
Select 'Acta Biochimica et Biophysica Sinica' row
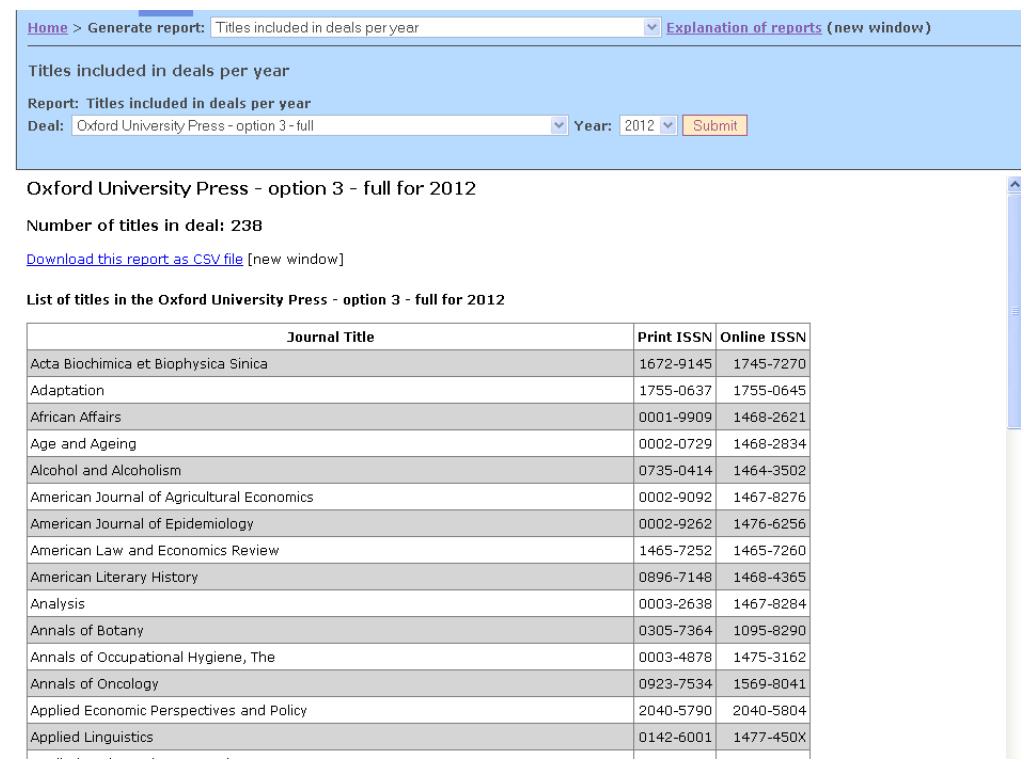point(418,364)
